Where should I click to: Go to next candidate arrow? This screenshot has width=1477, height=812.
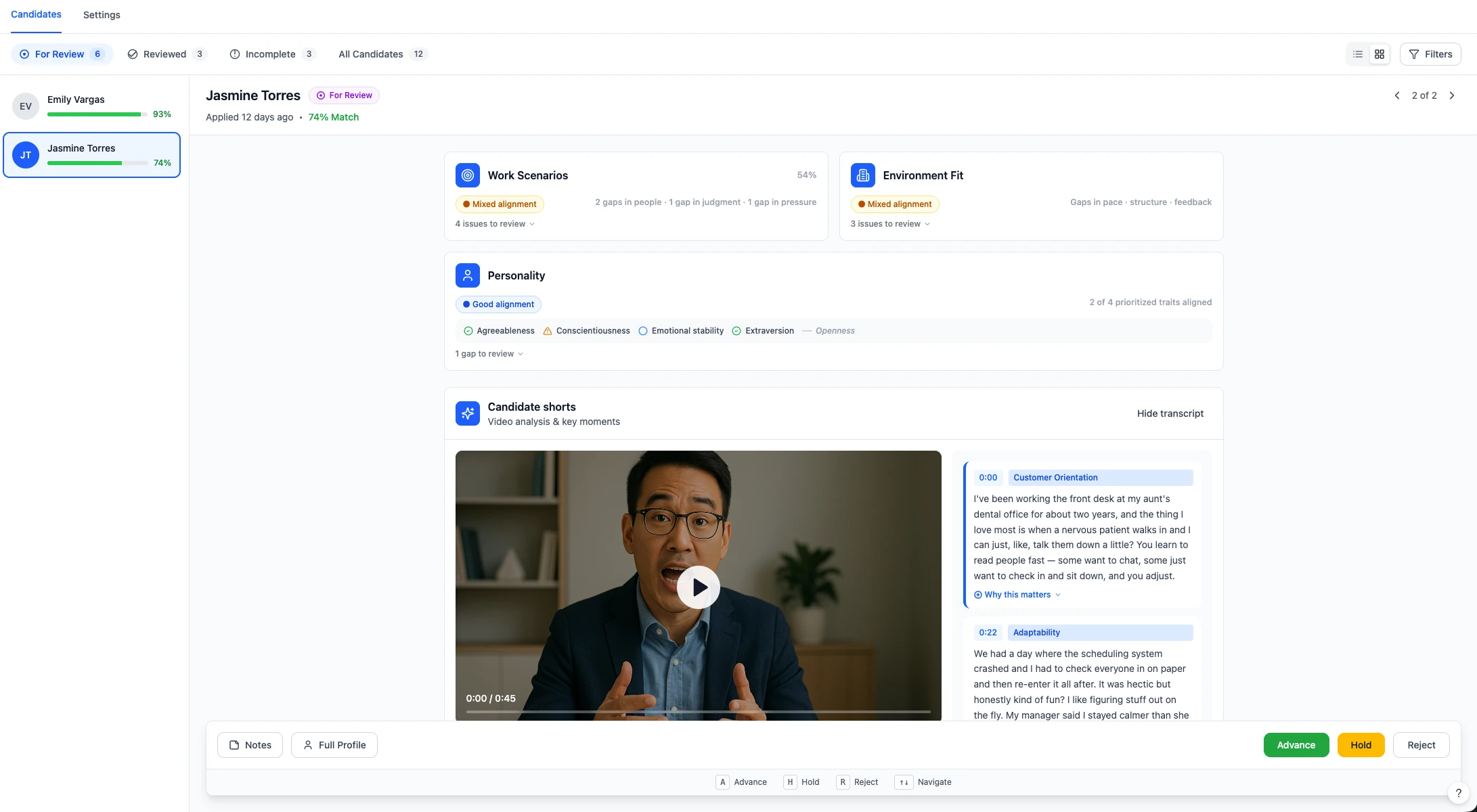point(1451,95)
